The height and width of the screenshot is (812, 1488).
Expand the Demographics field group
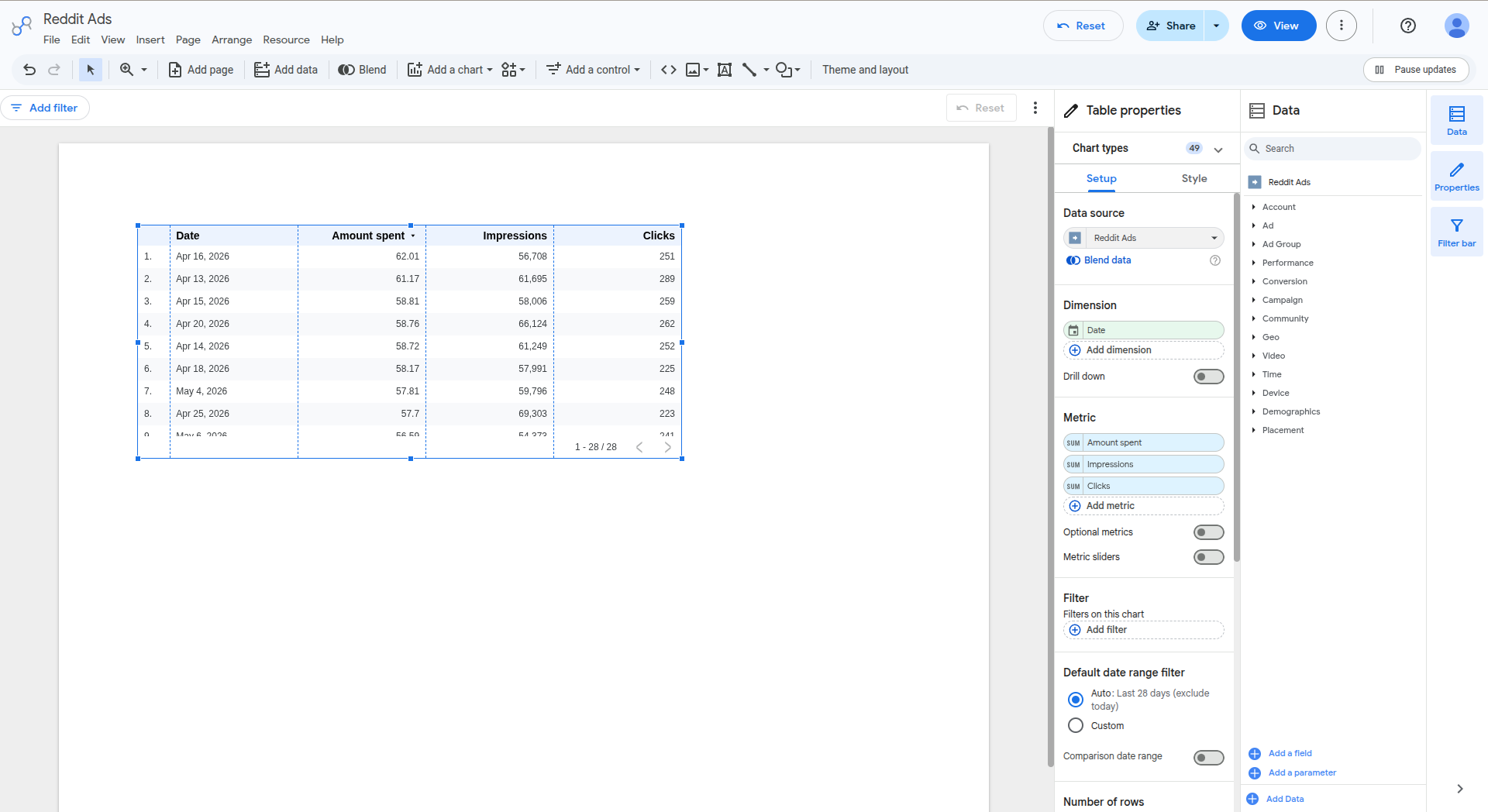coord(1254,411)
